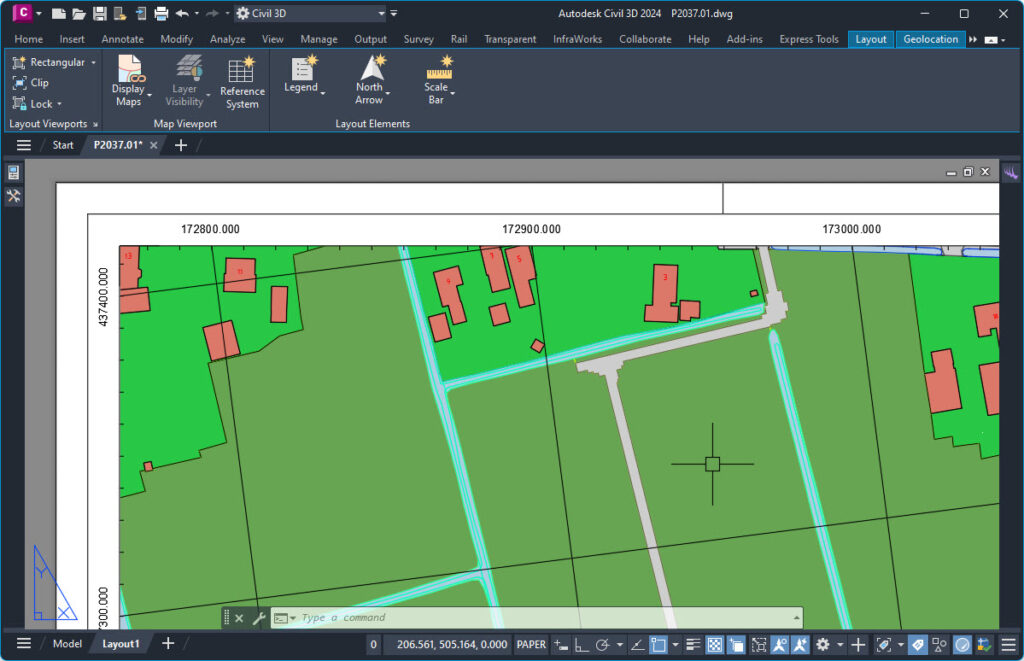Open the Toolspace icon on left sidebar
Viewport: 1024px width, 661px height.
[13, 173]
